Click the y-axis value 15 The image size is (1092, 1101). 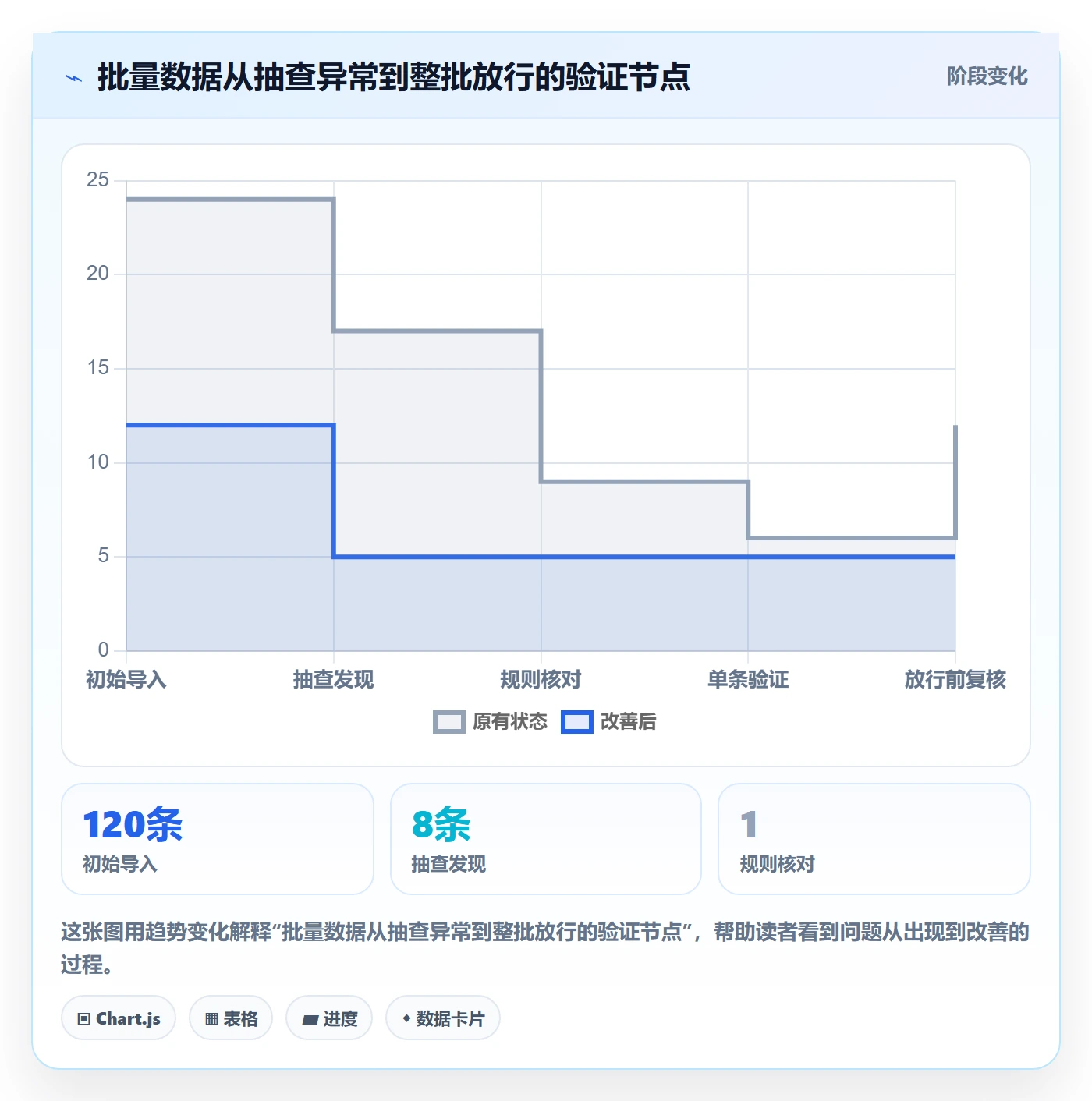pyautogui.click(x=97, y=368)
